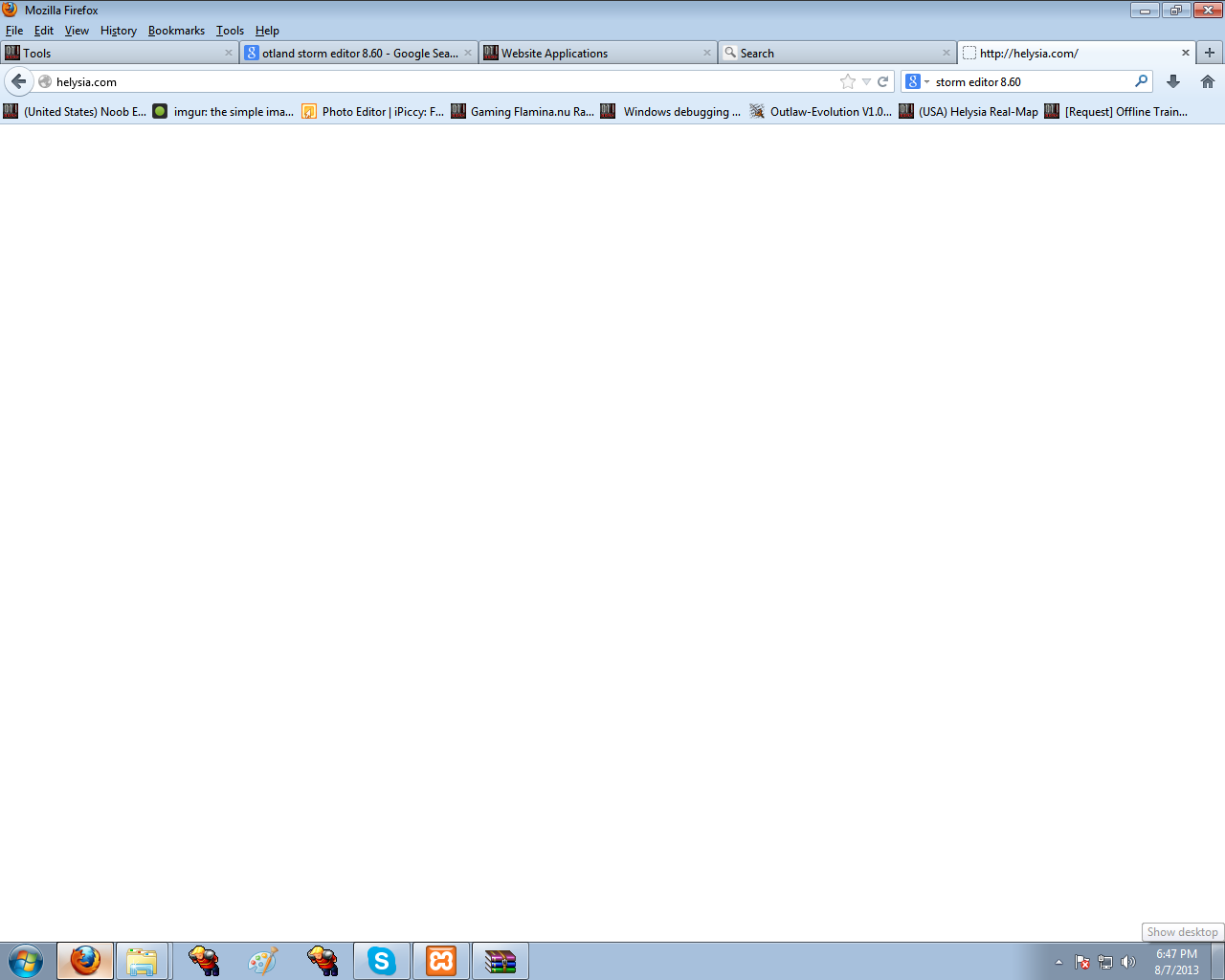Click the browser Back arrow button
This screenshot has width=1225, height=980.
pyautogui.click(x=18, y=81)
